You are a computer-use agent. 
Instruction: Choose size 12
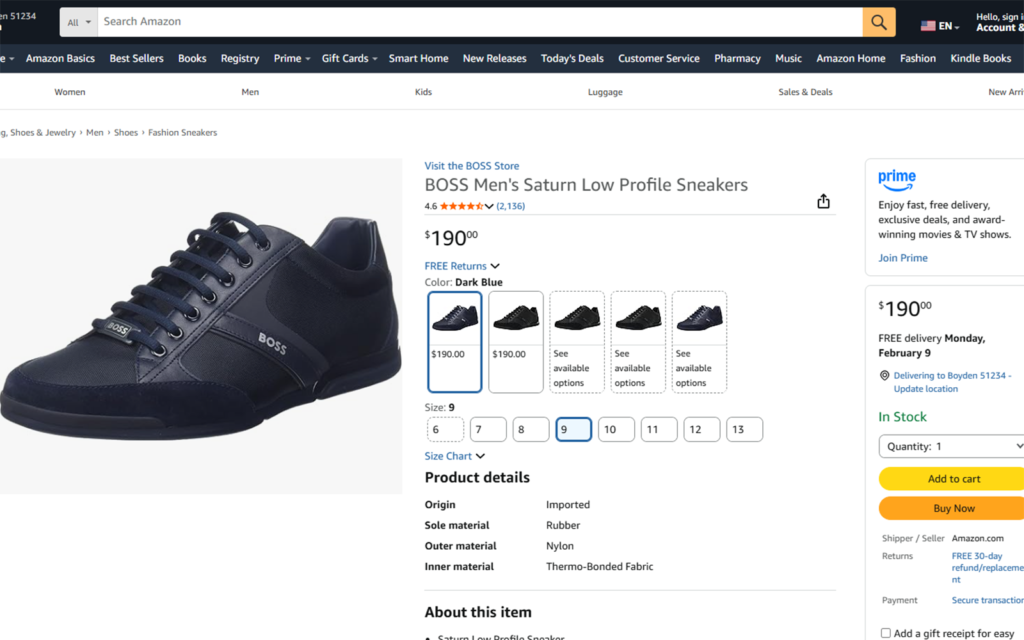(701, 429)
